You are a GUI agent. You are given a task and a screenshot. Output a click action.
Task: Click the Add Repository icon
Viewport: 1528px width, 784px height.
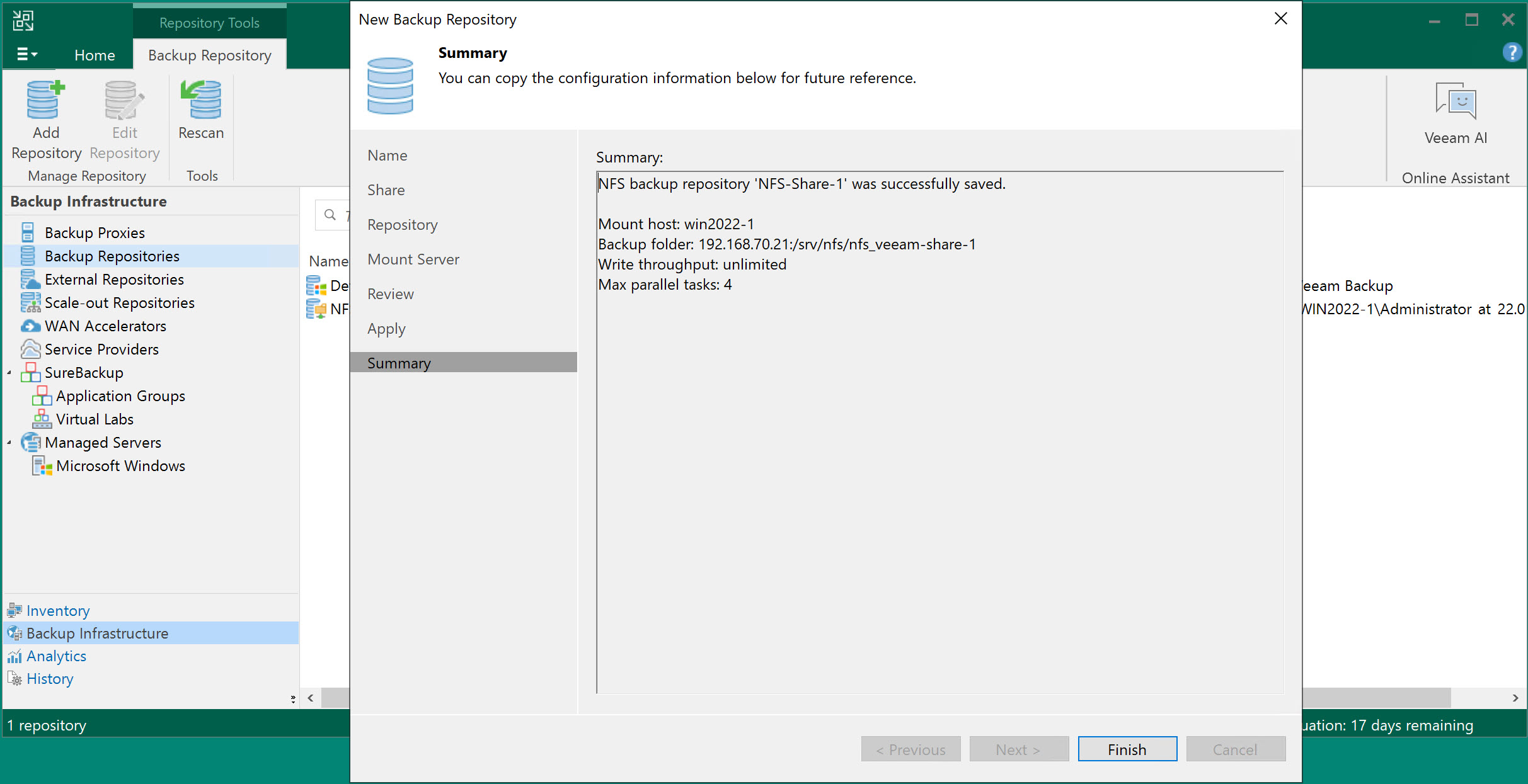tap(45, 101)
